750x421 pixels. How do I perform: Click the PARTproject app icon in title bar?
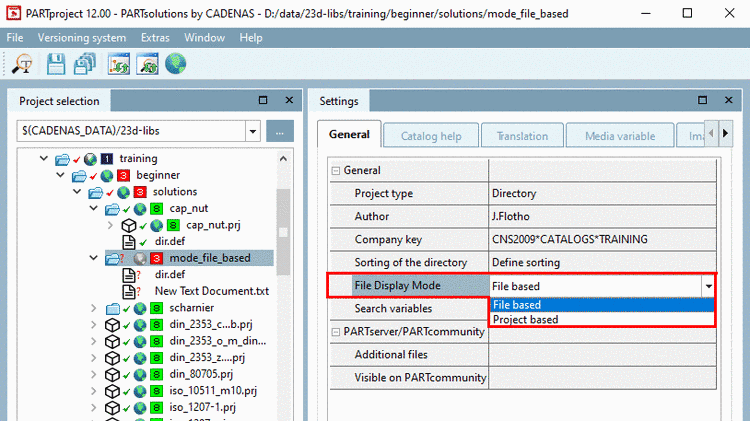coord(13,13)
